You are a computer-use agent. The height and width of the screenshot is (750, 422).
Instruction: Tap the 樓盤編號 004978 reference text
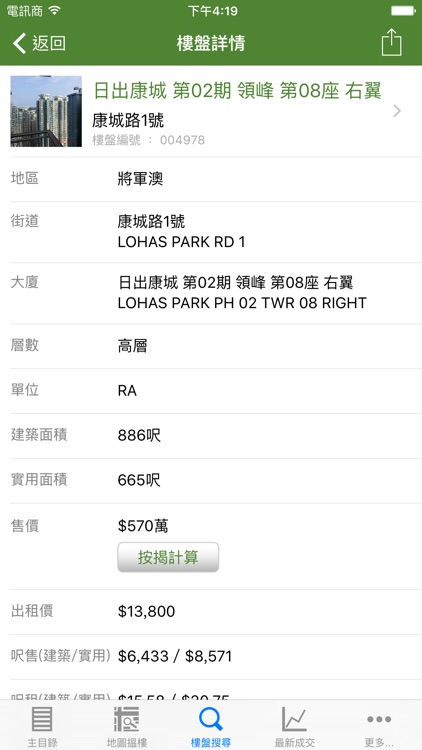click(148, 140)
